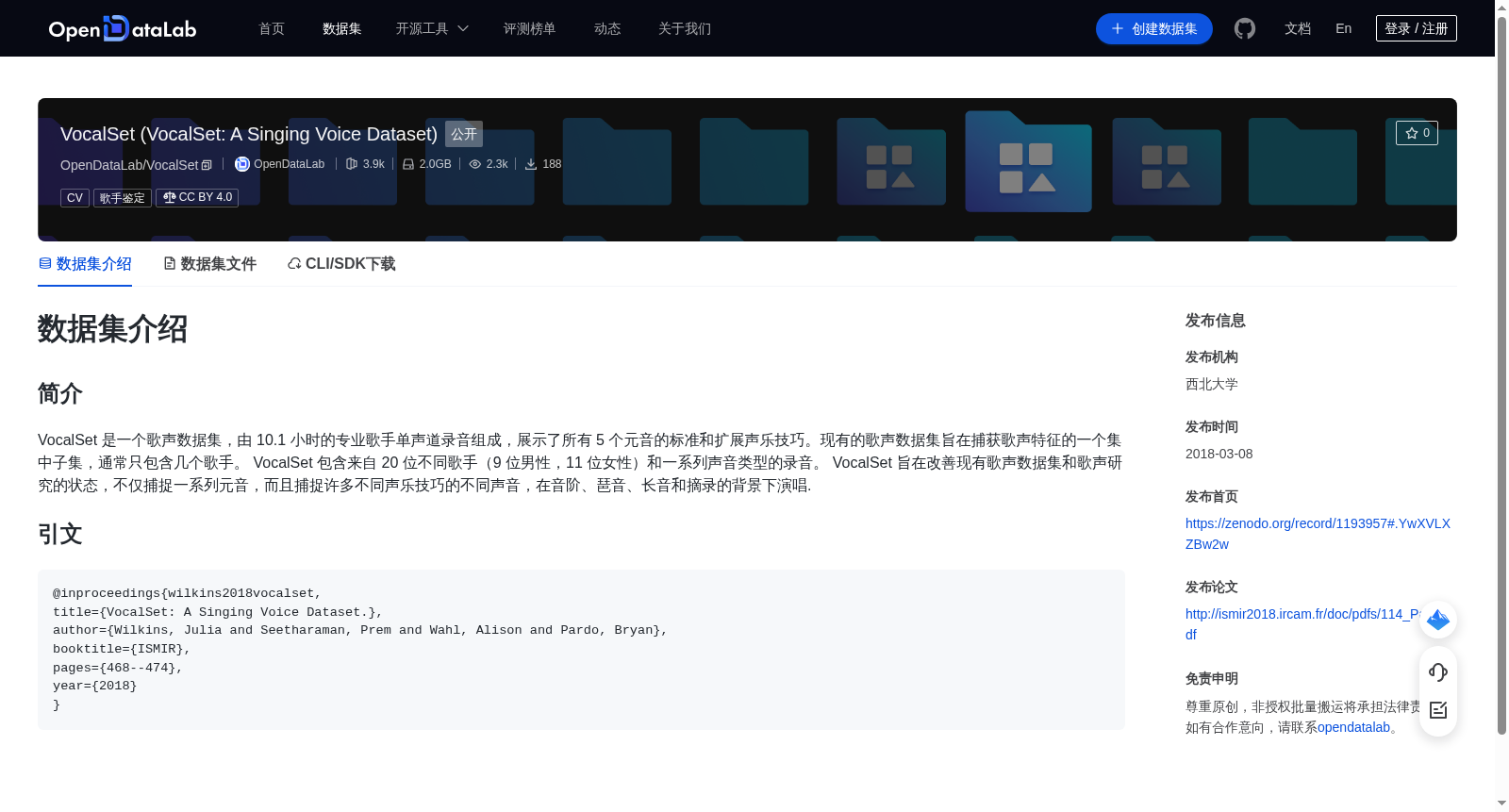Click the 2018-03-08 release date text
1509x812 pixels.
1219,454
